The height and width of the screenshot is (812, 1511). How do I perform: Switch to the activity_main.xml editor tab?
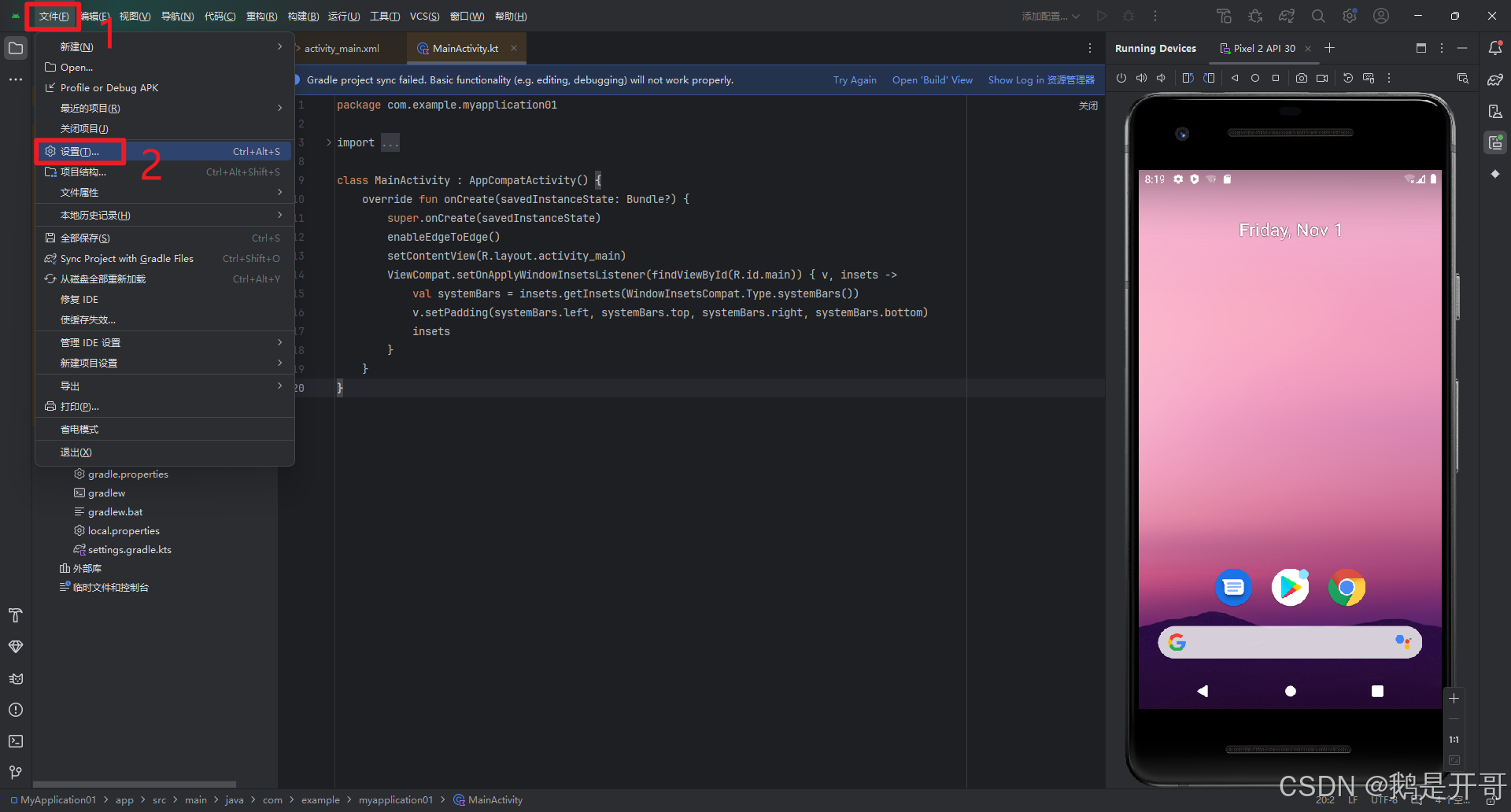pos(342,48)
